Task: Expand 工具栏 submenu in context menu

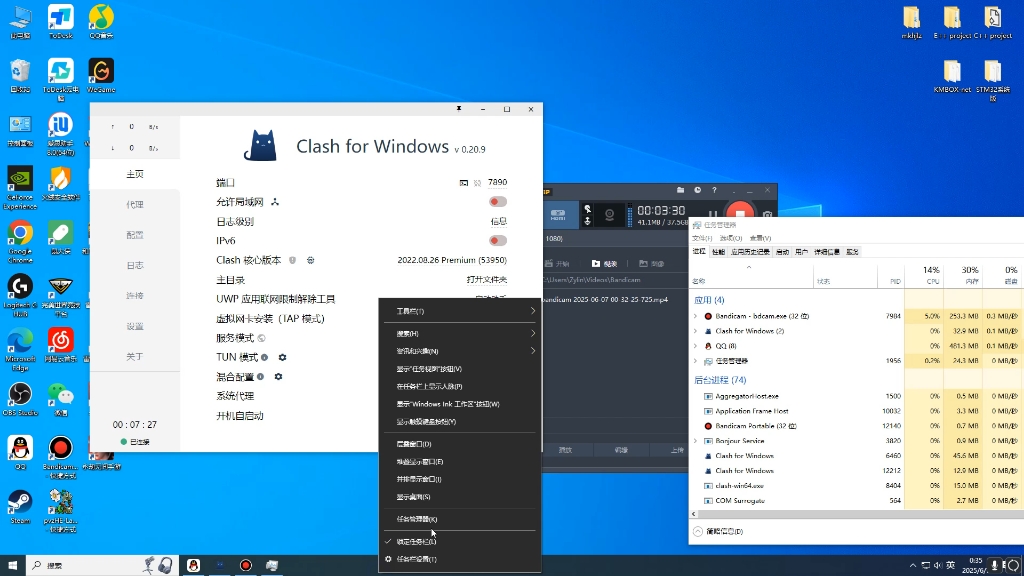Action: [460, 311]
